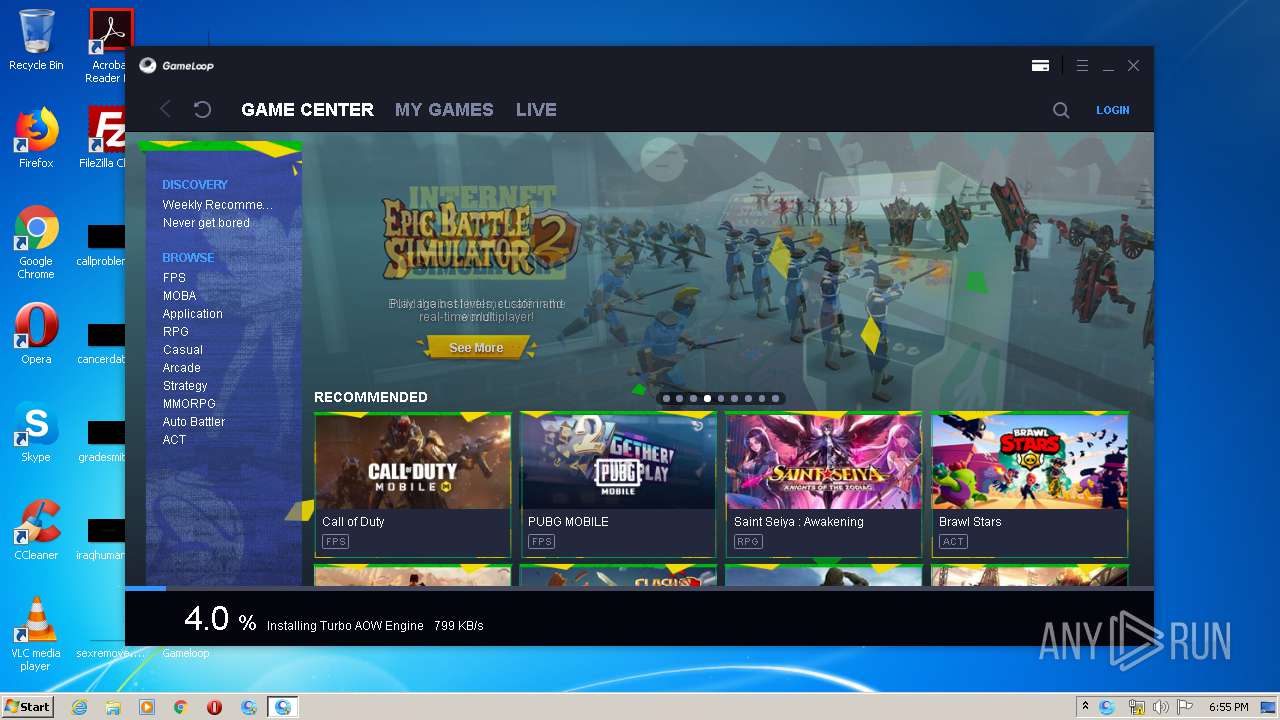Browse the Auto Battler category

[194, 422]
